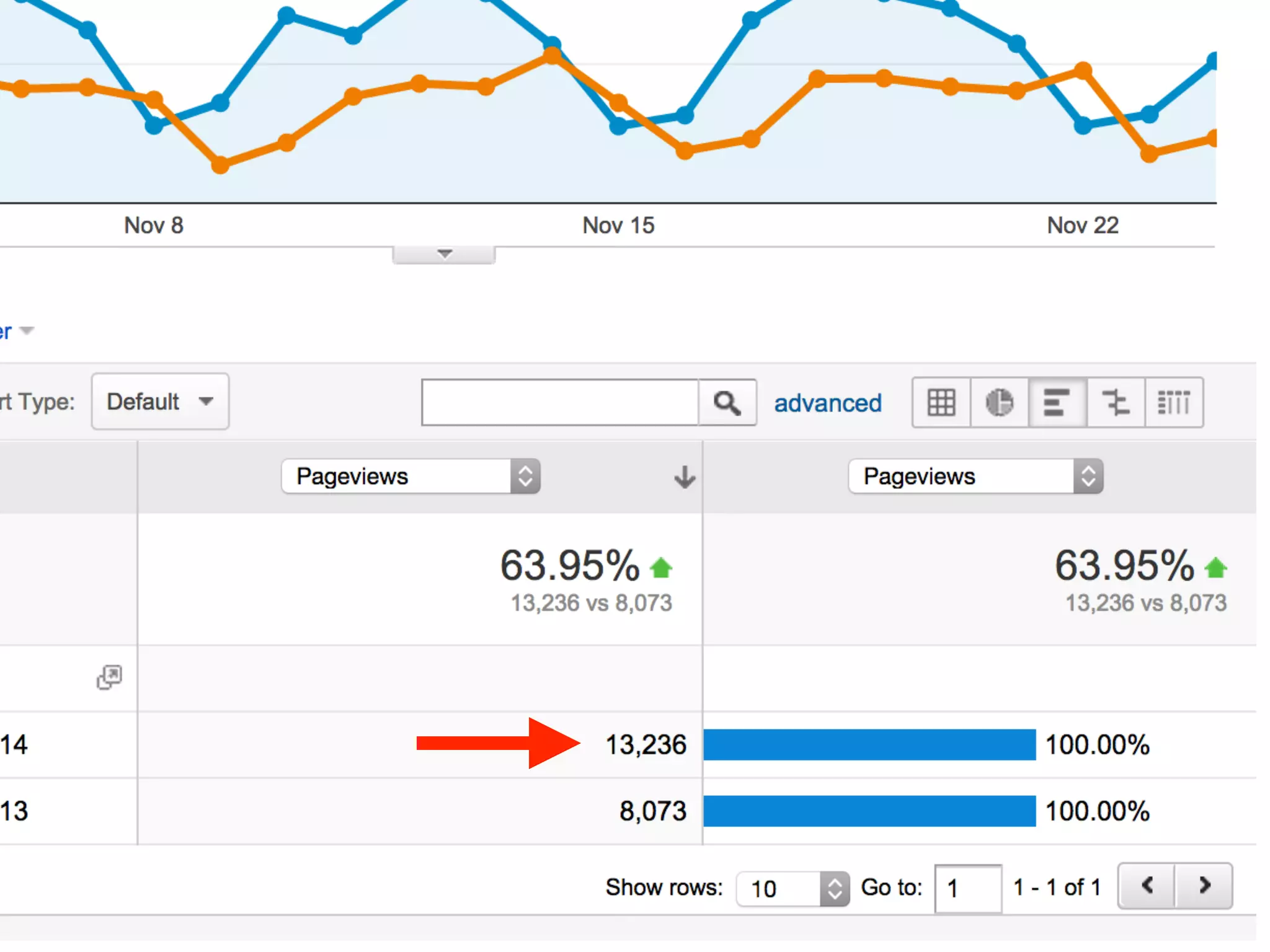Open the right Pageviews metric selector
The height and width of the screenshot is (952, 1270).
975,477
